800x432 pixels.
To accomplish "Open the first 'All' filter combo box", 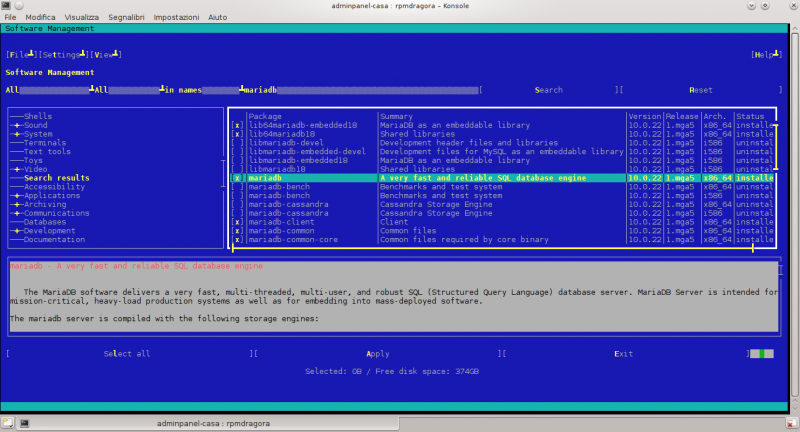I will tap(49, 90).
